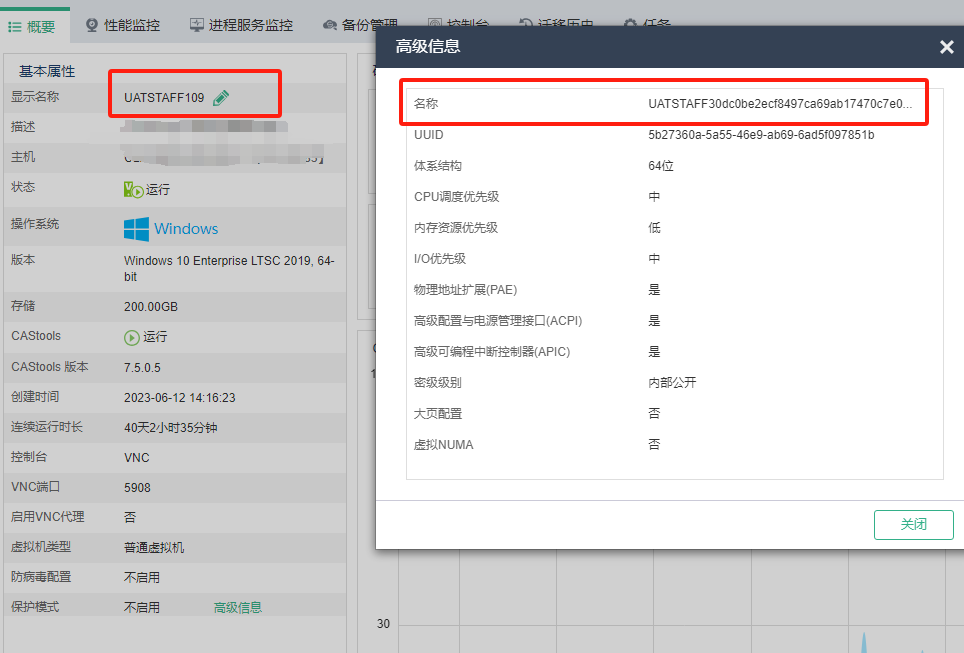Click the Windows logo icon

pyautogui.click(x=136, y=229)
